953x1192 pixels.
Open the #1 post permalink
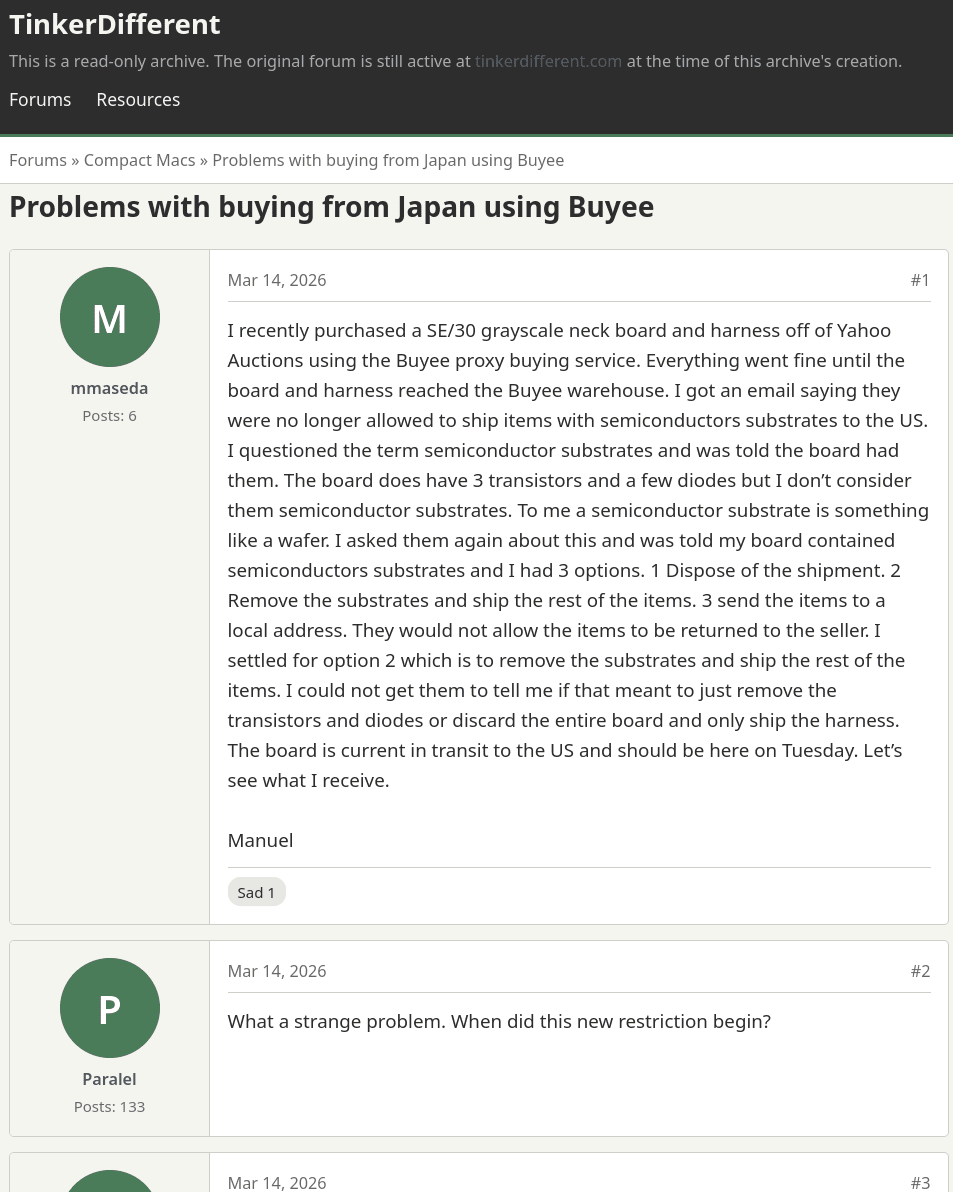tap(920, 280)
